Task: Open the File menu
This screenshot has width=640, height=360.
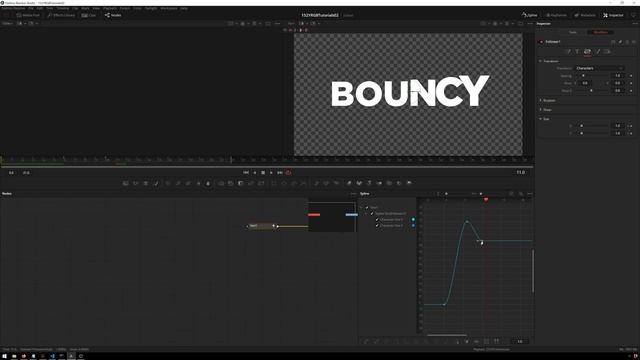Action: [31, 8]
